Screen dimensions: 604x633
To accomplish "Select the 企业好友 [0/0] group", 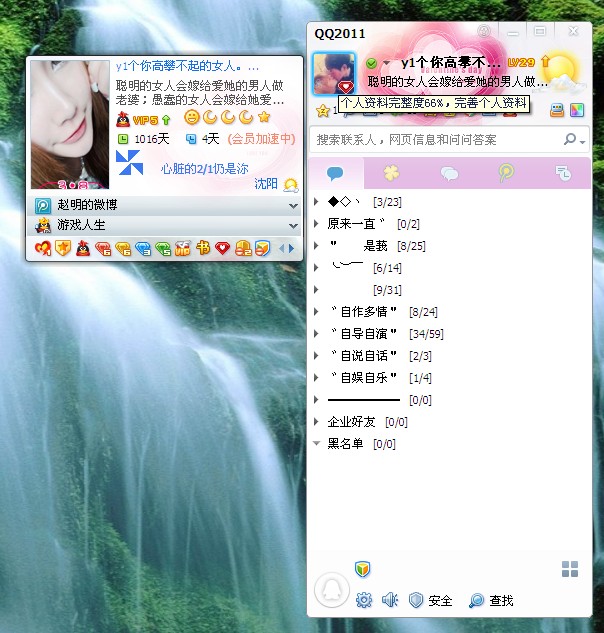I will [x=449, y=422].
